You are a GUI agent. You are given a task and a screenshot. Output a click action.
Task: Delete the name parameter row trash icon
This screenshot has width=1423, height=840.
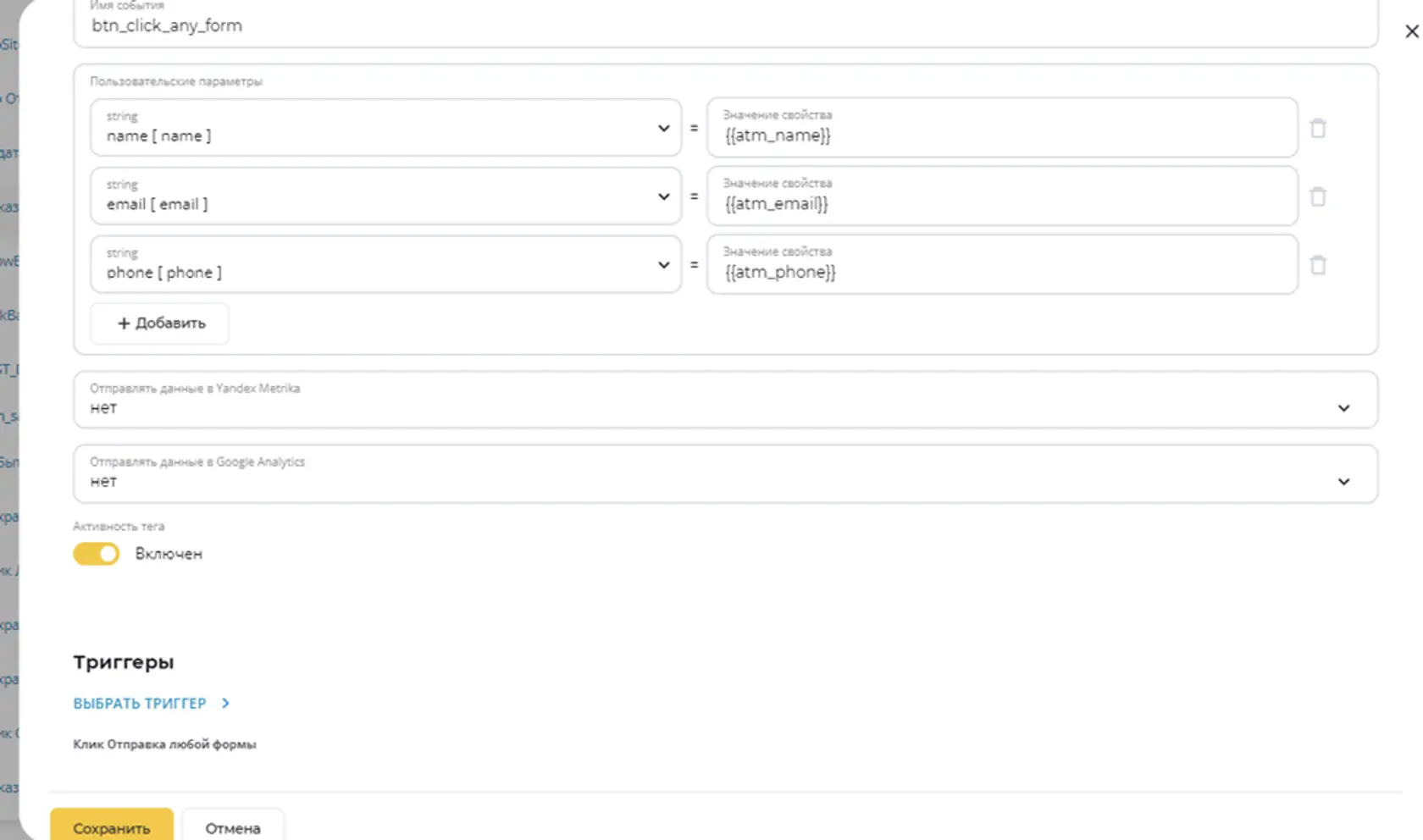tap(1318, 128)
